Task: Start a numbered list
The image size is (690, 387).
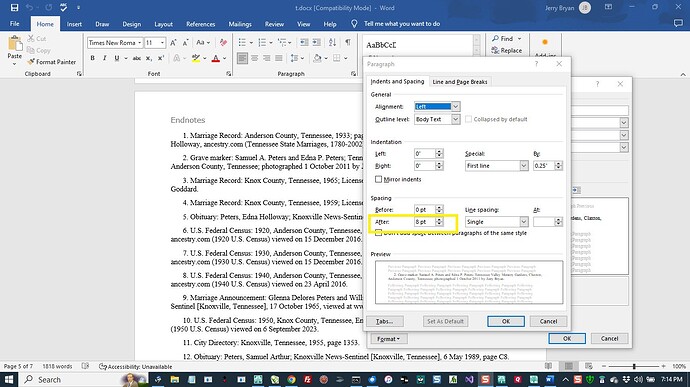Action: 262,43
